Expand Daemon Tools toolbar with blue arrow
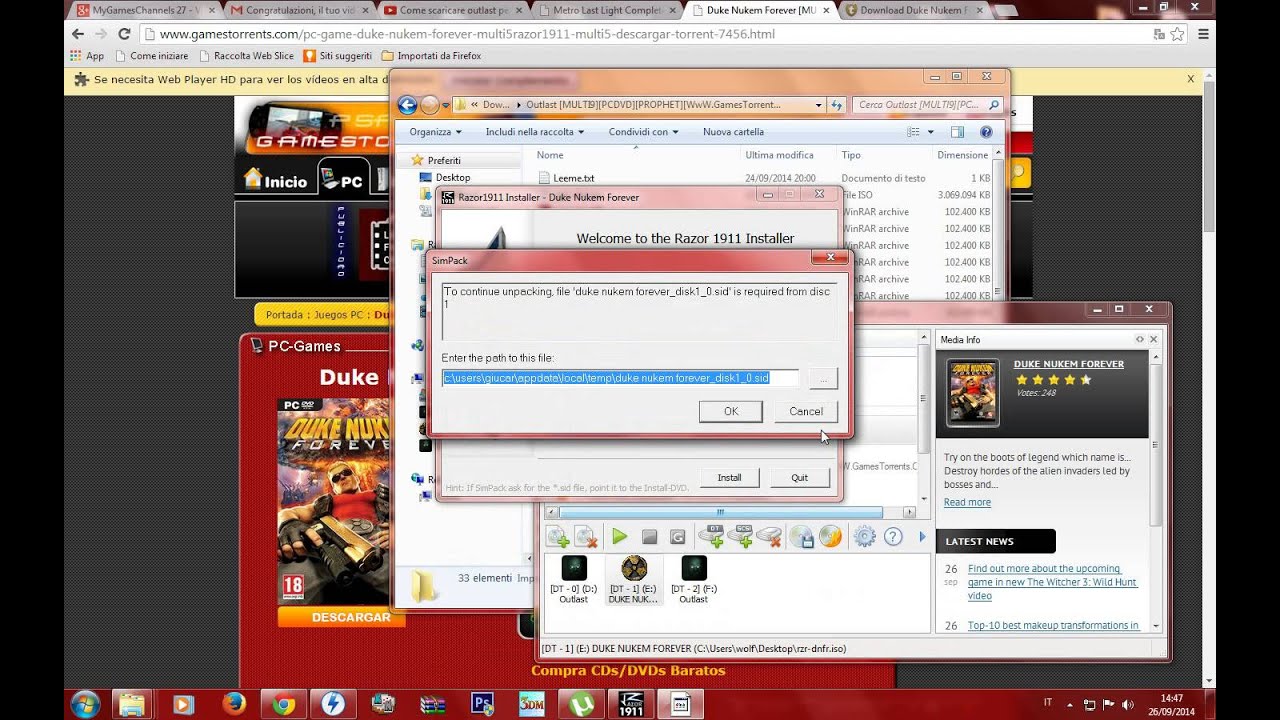This screenshot has width=1280, height=720. click(x=922, y=537)
